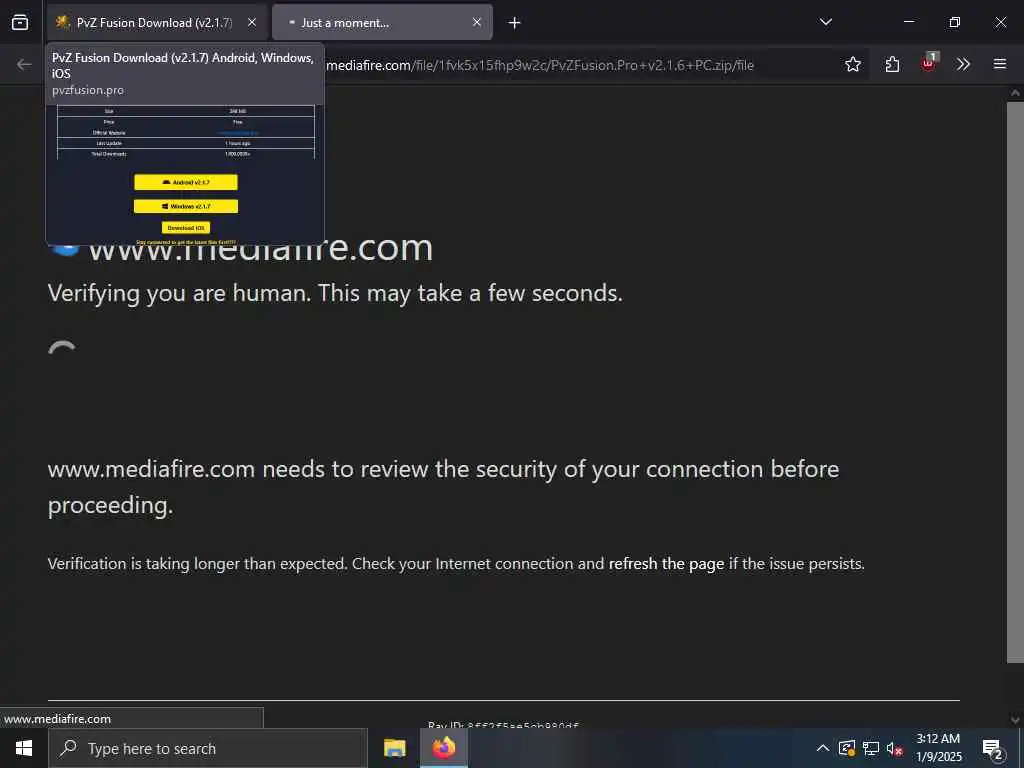
Task: Open File Explorer from the taskbar
Action: pos(394,748)
